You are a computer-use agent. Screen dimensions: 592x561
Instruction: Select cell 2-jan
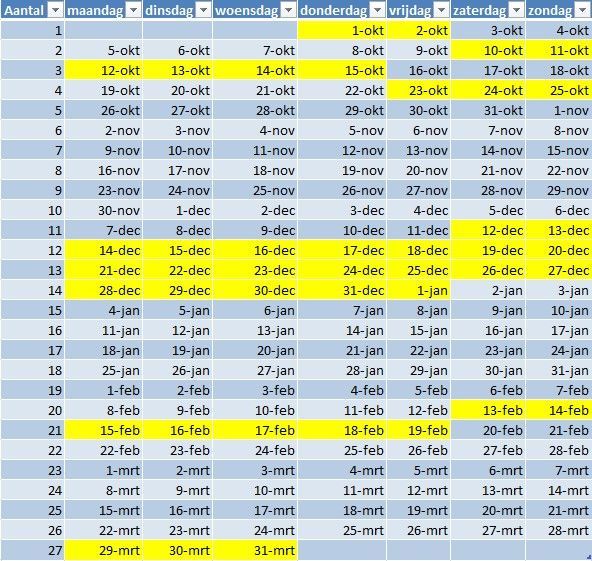[x=488, y=290]
